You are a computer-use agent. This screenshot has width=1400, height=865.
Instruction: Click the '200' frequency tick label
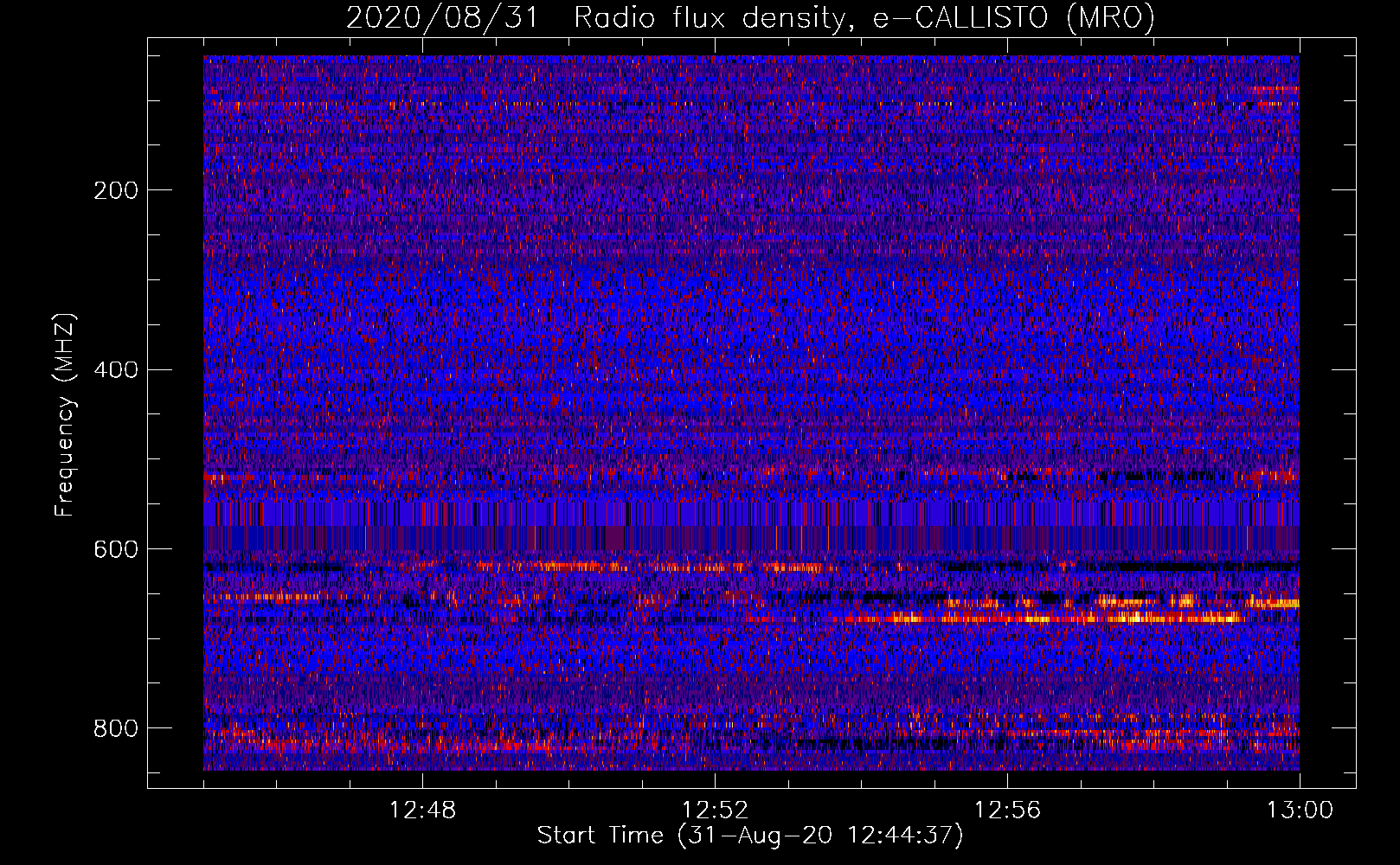click(116, 190)
